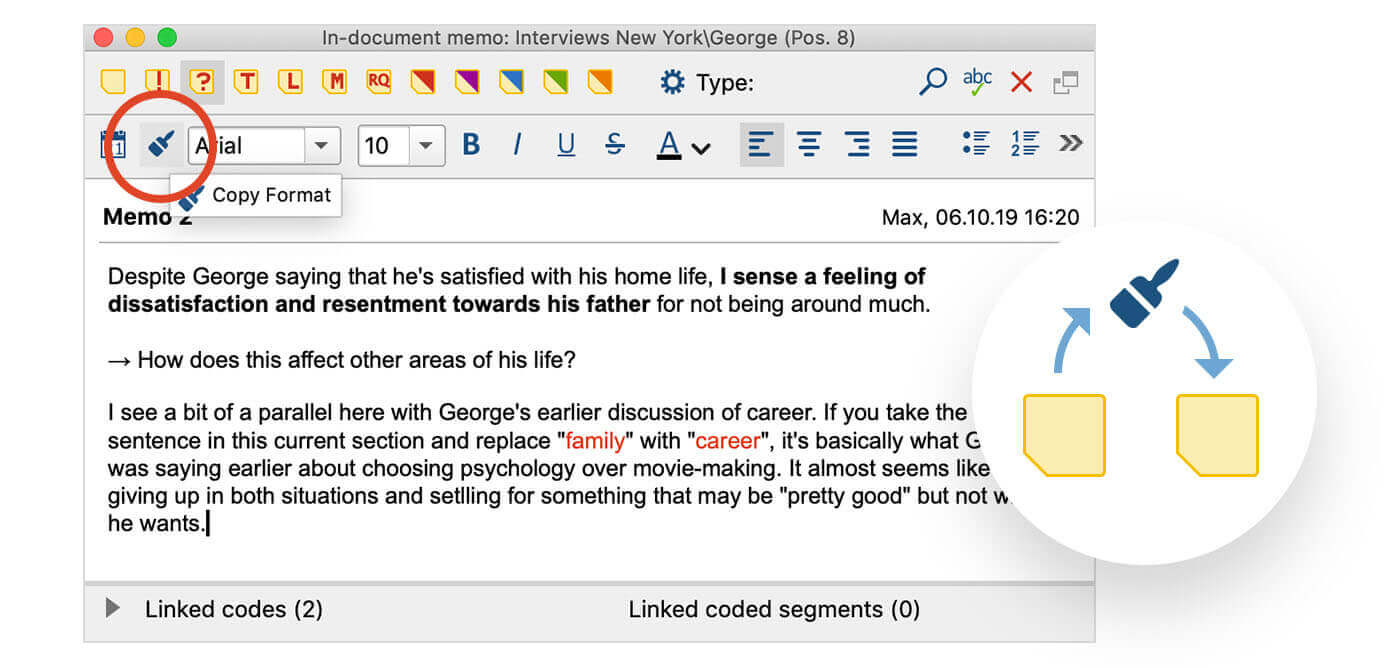Click the Type: label
Screen dimensions: 1400x668
click(x=725, y=83)
